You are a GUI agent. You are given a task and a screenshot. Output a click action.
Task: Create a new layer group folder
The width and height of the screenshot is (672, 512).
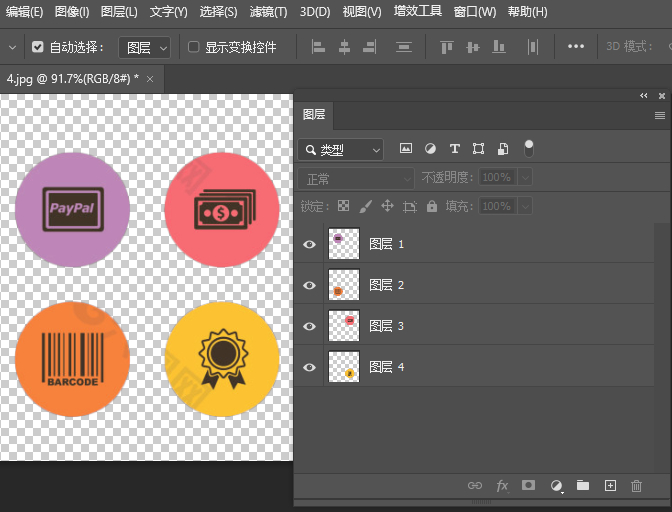(583, 486)
